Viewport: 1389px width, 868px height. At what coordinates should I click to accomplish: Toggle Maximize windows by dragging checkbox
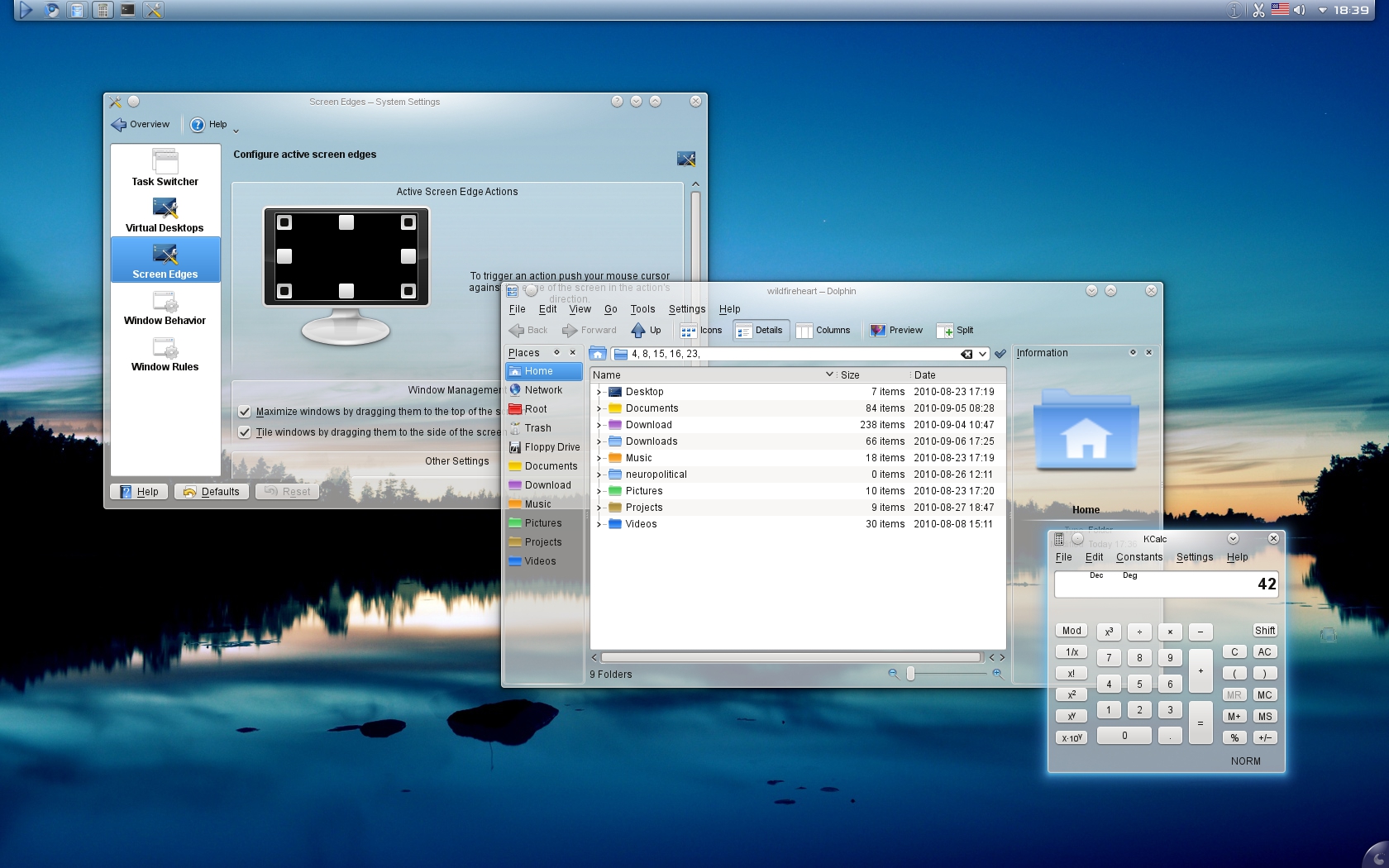click(245, 412)
